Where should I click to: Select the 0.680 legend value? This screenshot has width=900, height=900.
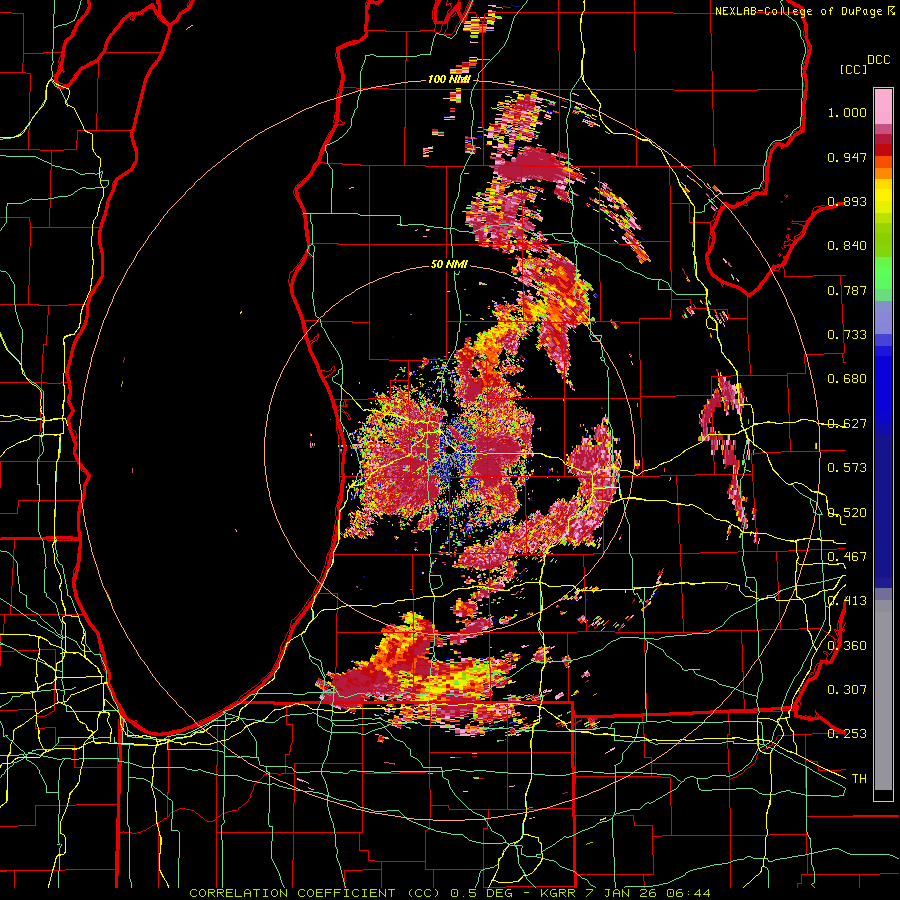point(847,379)
